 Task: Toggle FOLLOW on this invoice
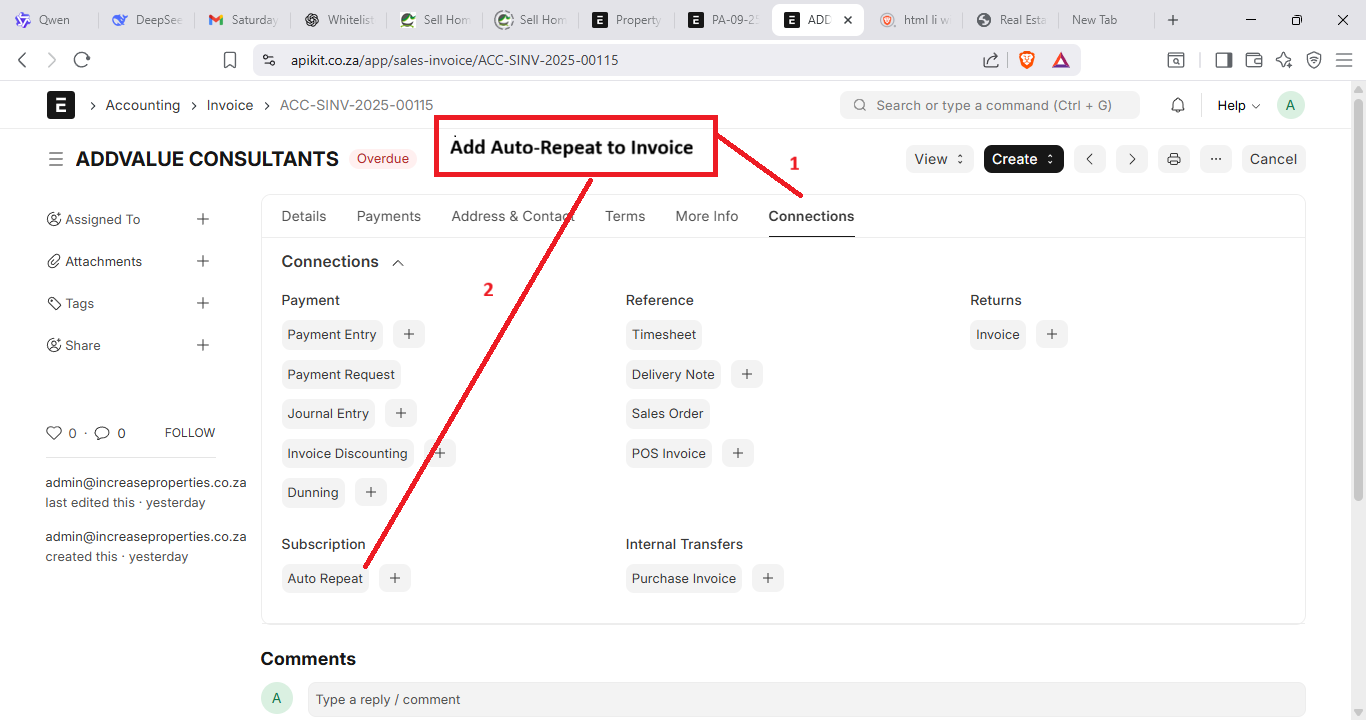(x=190, y=433)
